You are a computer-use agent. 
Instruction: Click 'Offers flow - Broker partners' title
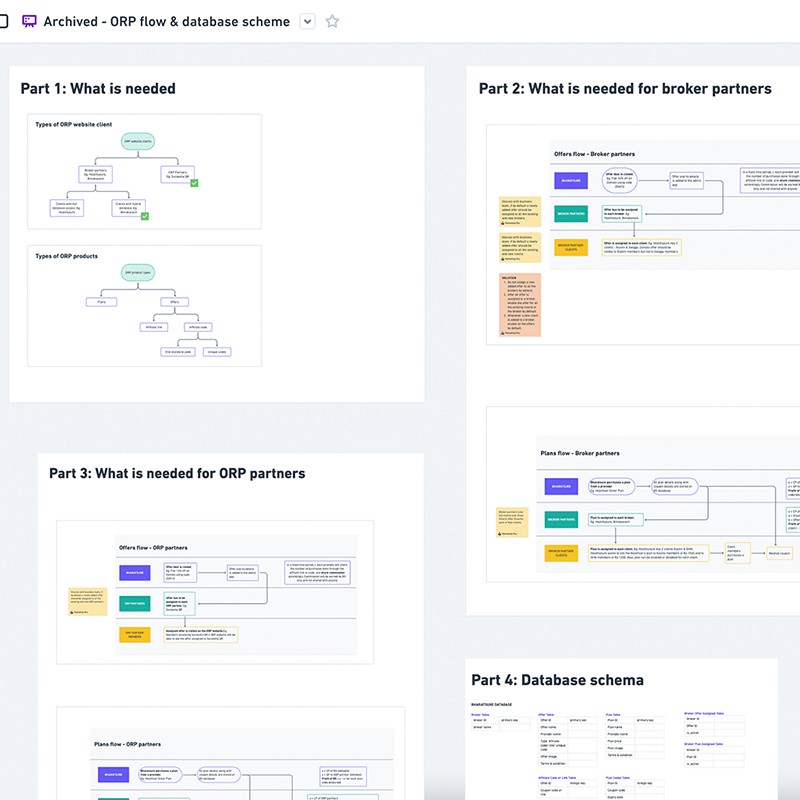(x=594, y=154)
